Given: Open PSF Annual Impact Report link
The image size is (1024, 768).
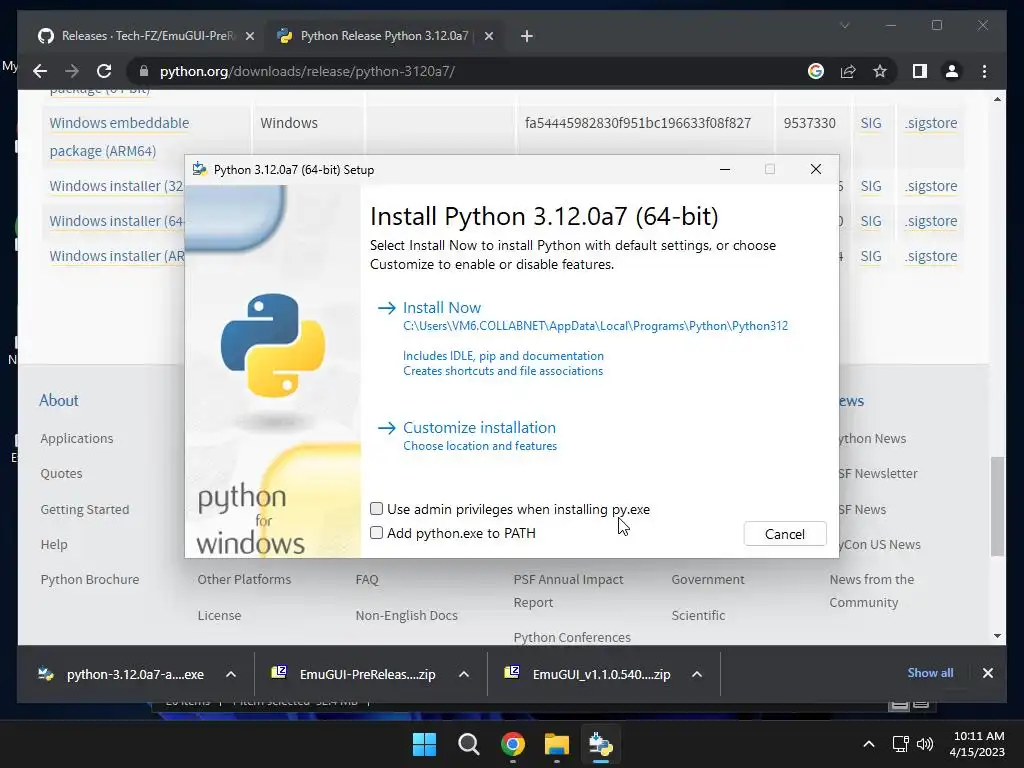Looking at the screenshot, I should [x=568, y=591].
